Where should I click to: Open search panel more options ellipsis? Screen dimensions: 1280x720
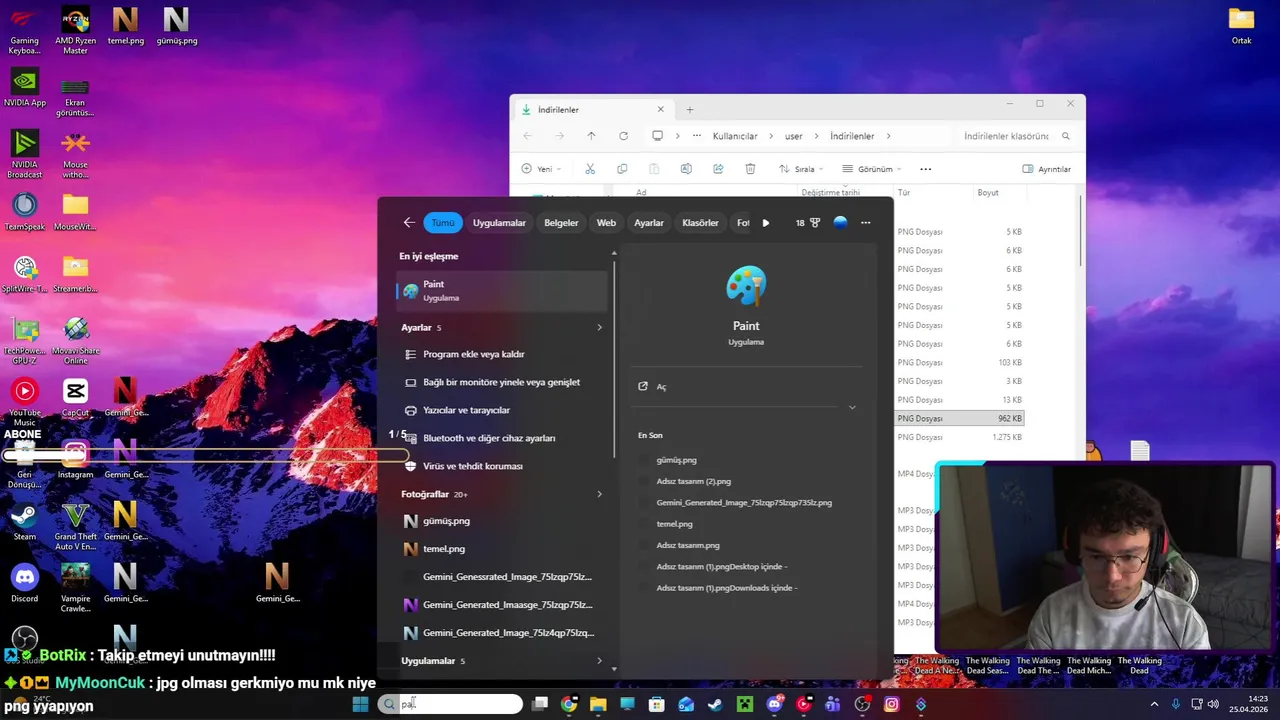866,223
